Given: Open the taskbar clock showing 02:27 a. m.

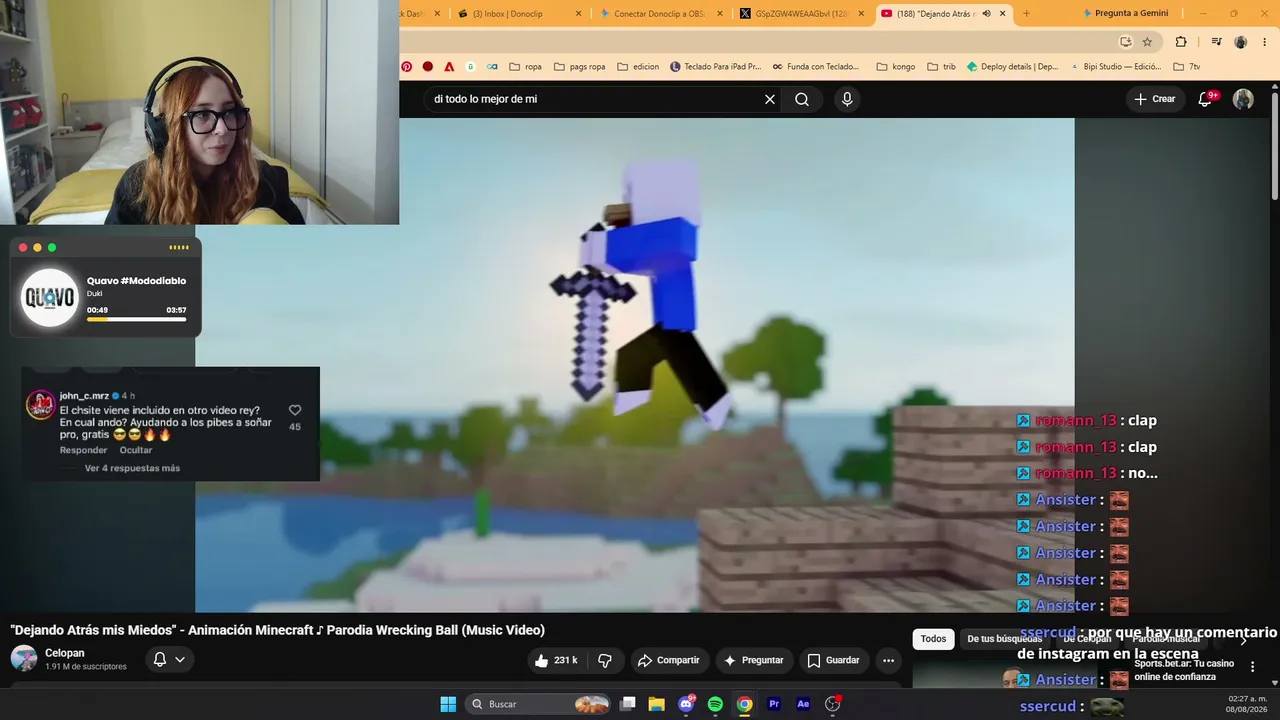Looking at the screenshot, I should pyautogui.click(x=1248, y=704).
